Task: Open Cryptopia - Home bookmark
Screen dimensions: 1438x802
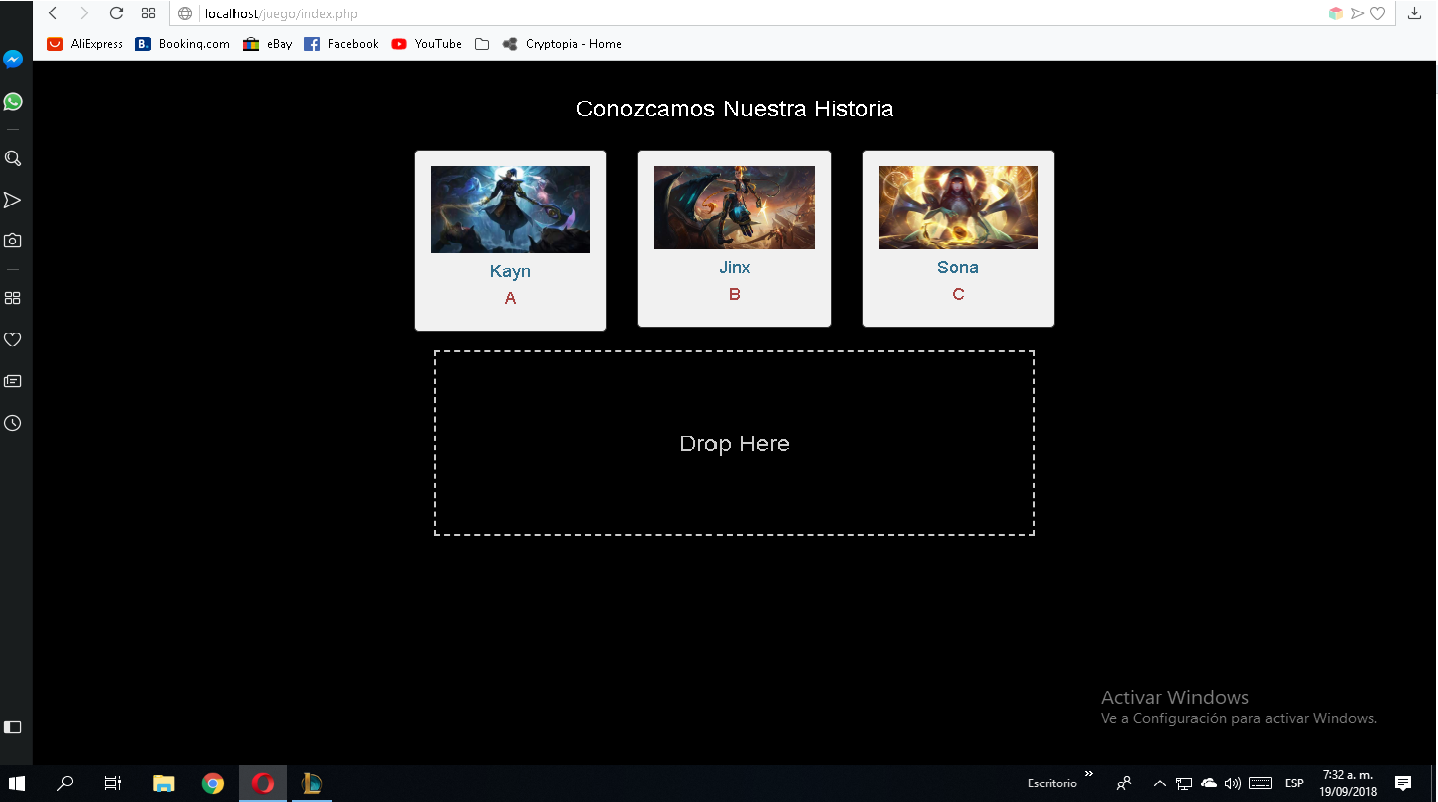Action: pos(562,44)
